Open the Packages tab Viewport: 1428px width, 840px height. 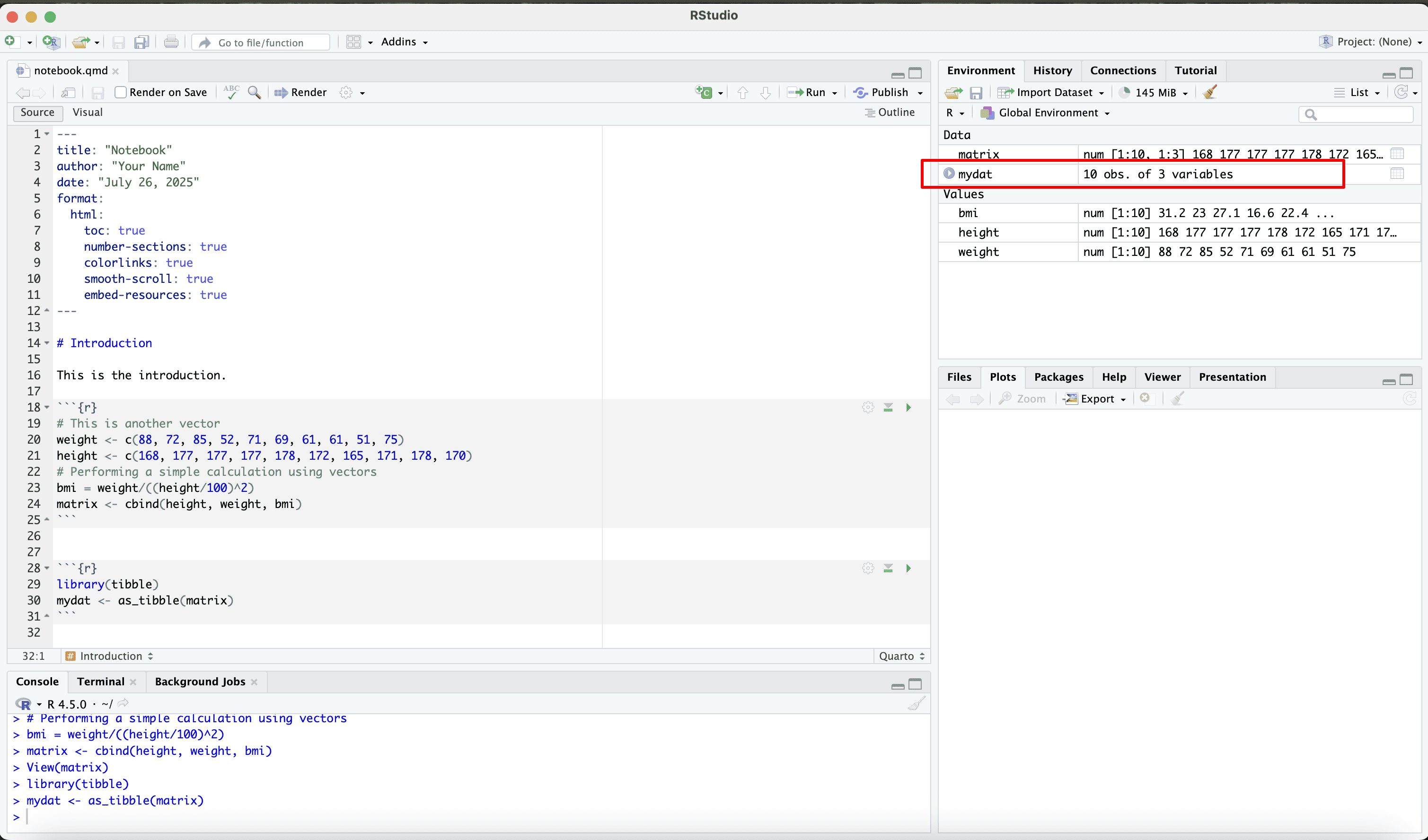pyautogui.click(x=1058, y=376)
